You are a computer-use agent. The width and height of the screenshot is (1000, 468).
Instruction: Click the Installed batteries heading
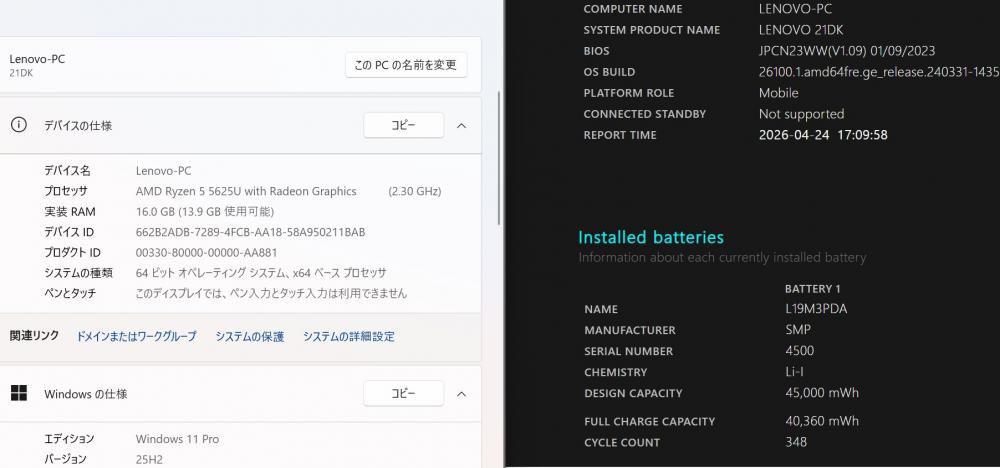651,237
